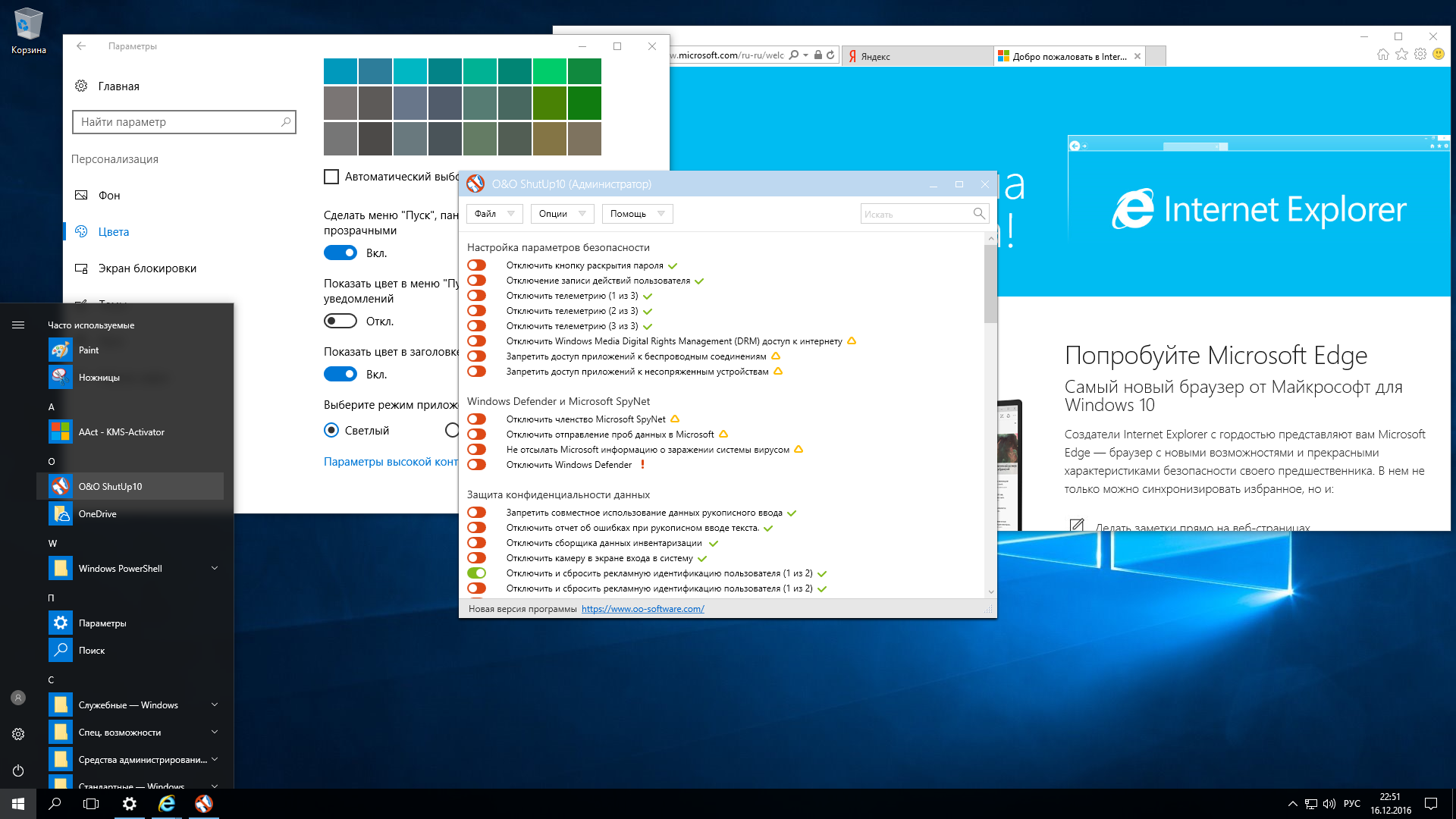Click the back arrow in Settings window
The height and width of the screenshot is (819, 1456).
(x=81, y=46)
